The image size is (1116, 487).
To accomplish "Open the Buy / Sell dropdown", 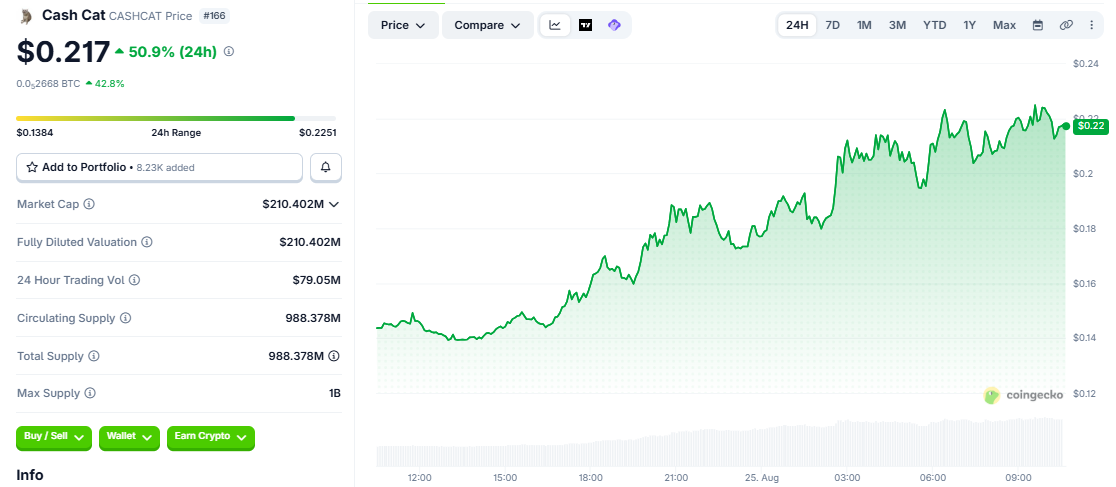I will 54,436.
